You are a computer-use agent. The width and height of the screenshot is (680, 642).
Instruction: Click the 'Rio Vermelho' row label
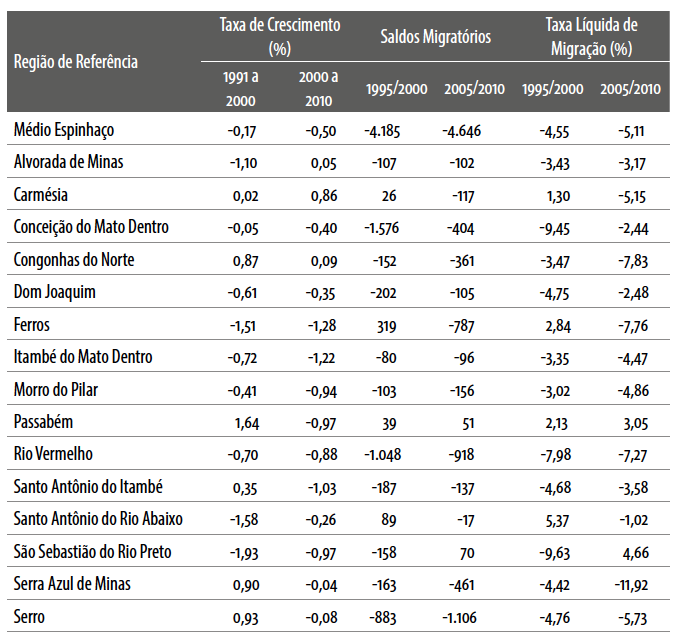click(55, 455)
